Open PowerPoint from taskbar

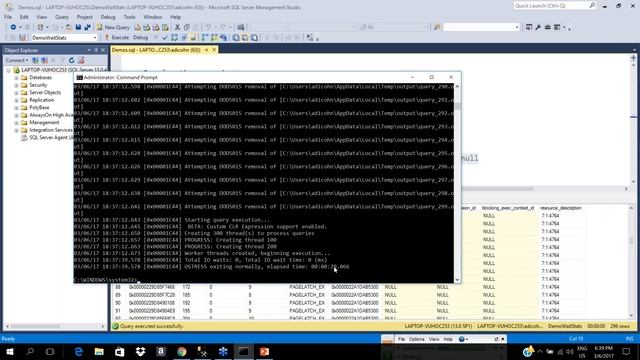click(x=264, y=351)
